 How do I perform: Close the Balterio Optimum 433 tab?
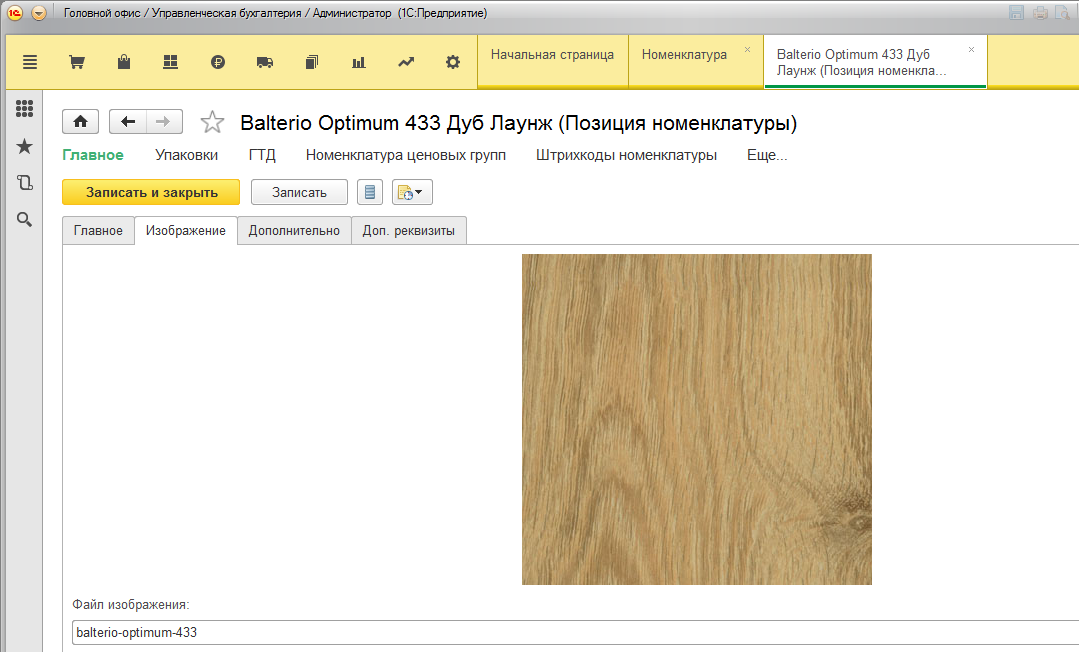point(972,50)
